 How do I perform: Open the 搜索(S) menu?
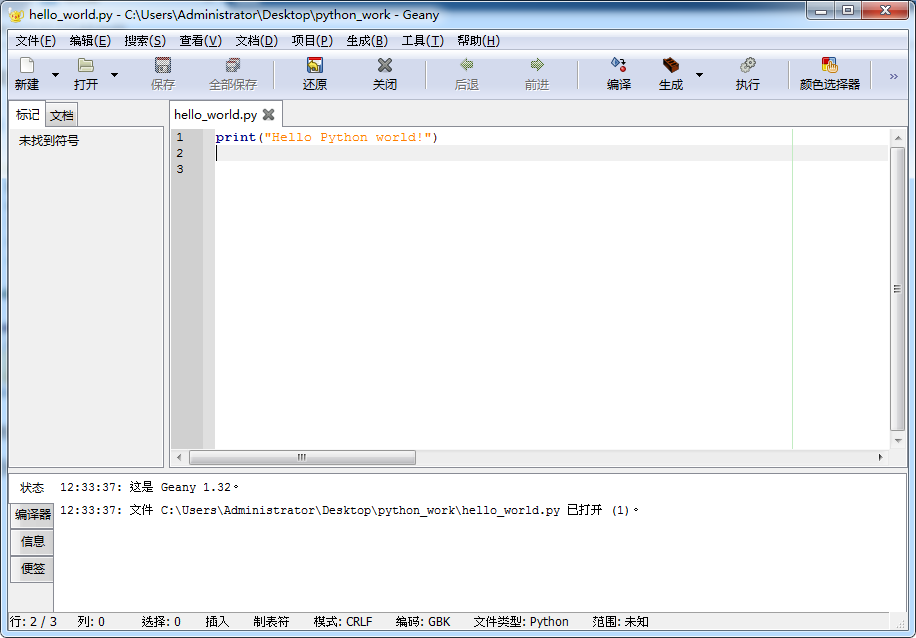[x=145, y=41]
